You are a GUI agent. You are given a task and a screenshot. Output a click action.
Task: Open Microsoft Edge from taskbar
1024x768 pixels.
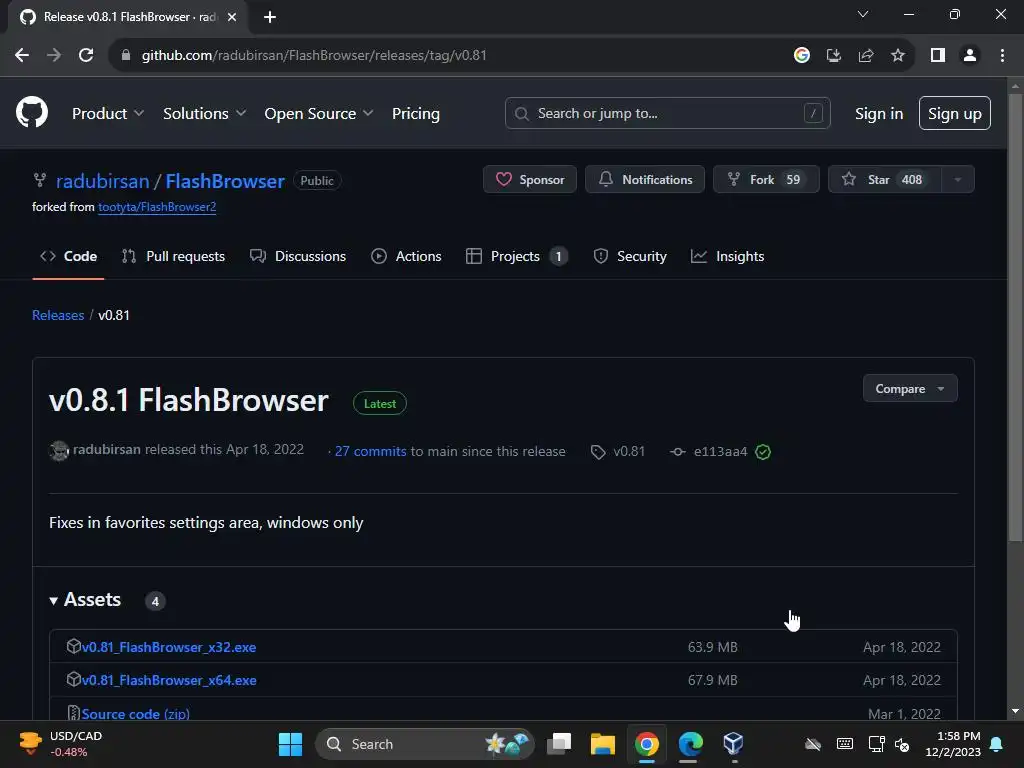[690, 744]
